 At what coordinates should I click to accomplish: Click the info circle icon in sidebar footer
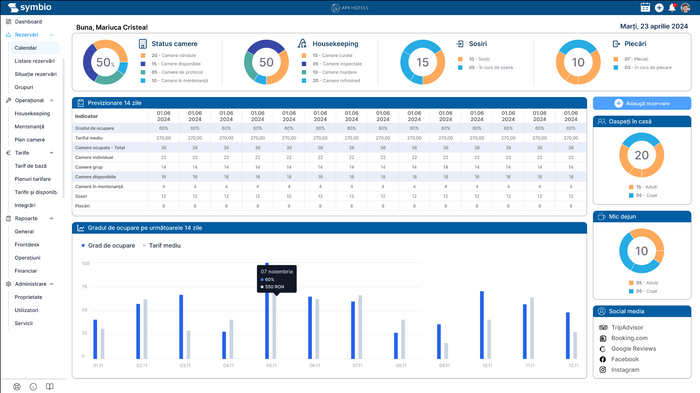33,387
